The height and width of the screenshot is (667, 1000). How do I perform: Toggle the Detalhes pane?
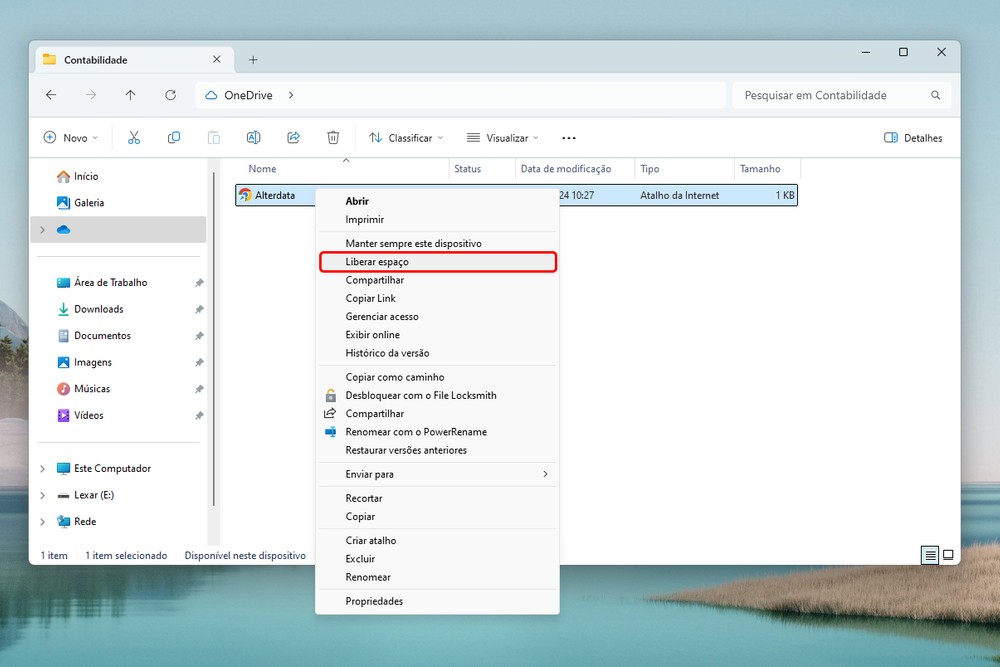click(913, 138)
